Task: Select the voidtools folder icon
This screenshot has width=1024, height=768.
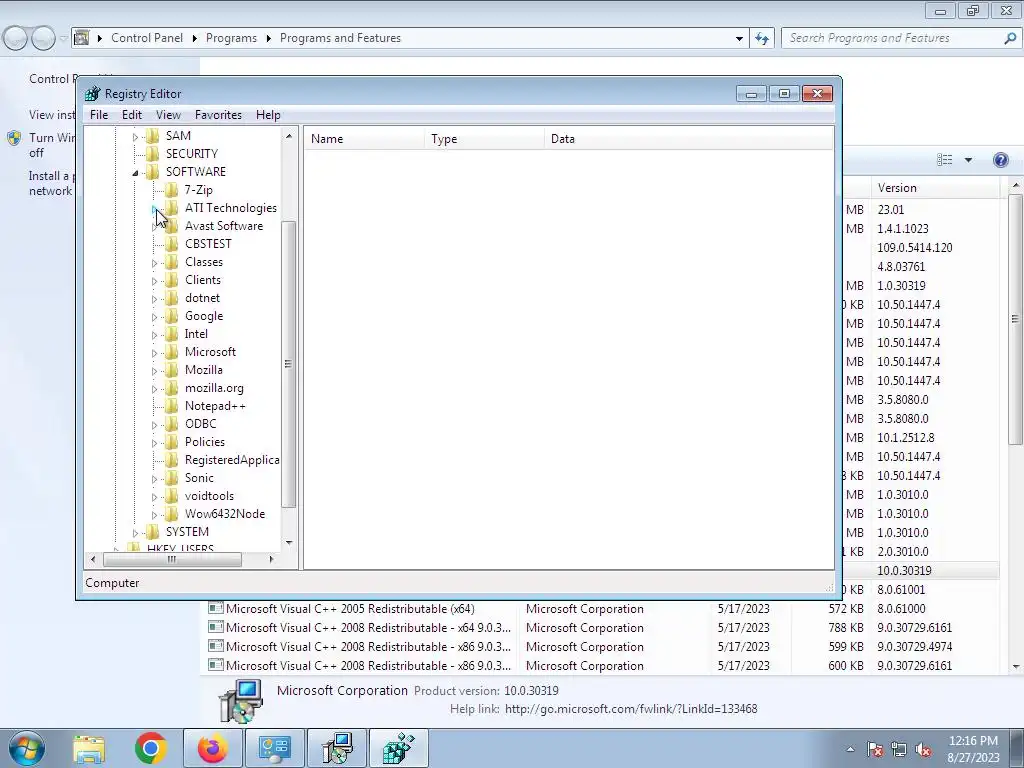Action: (x=172, y=496)
